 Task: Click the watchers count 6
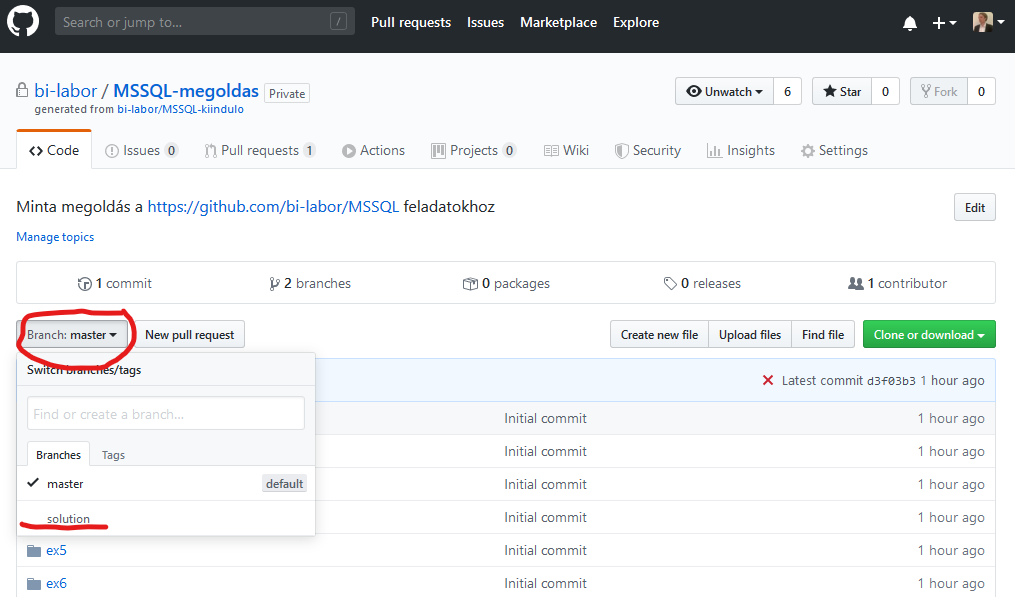tap(787, 91)
